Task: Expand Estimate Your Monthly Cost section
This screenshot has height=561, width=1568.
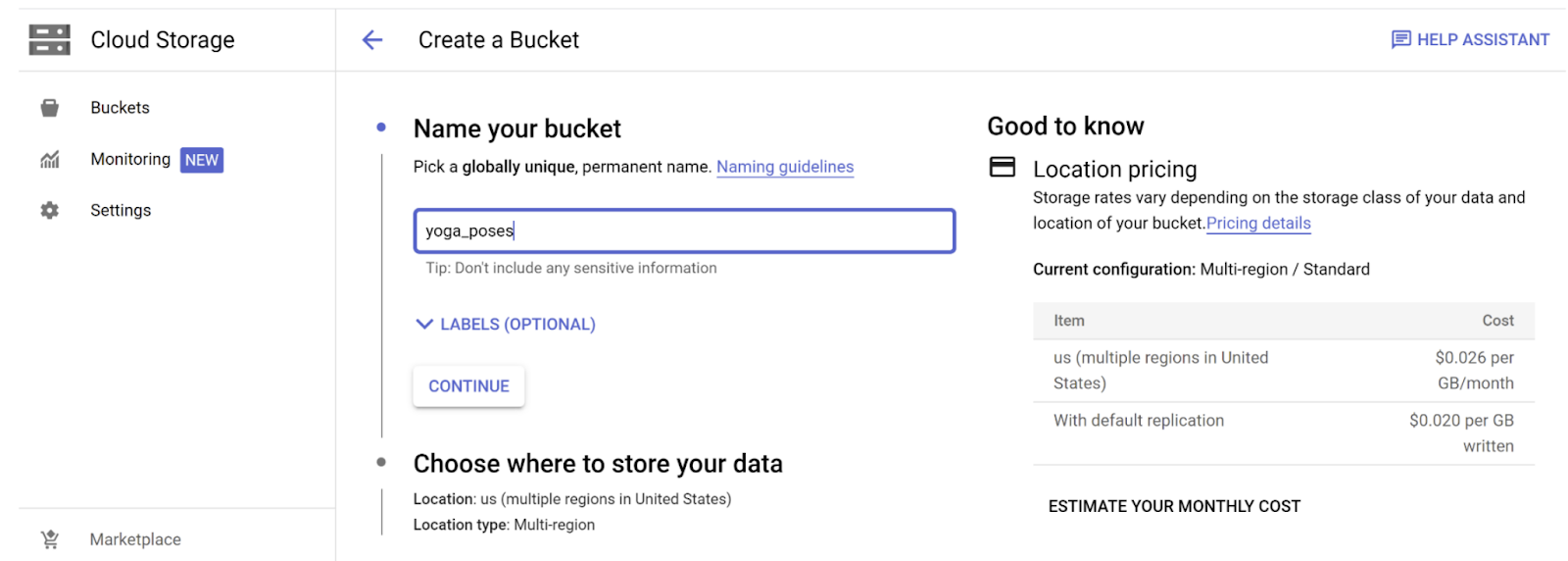Action: tap(1174, 506)
